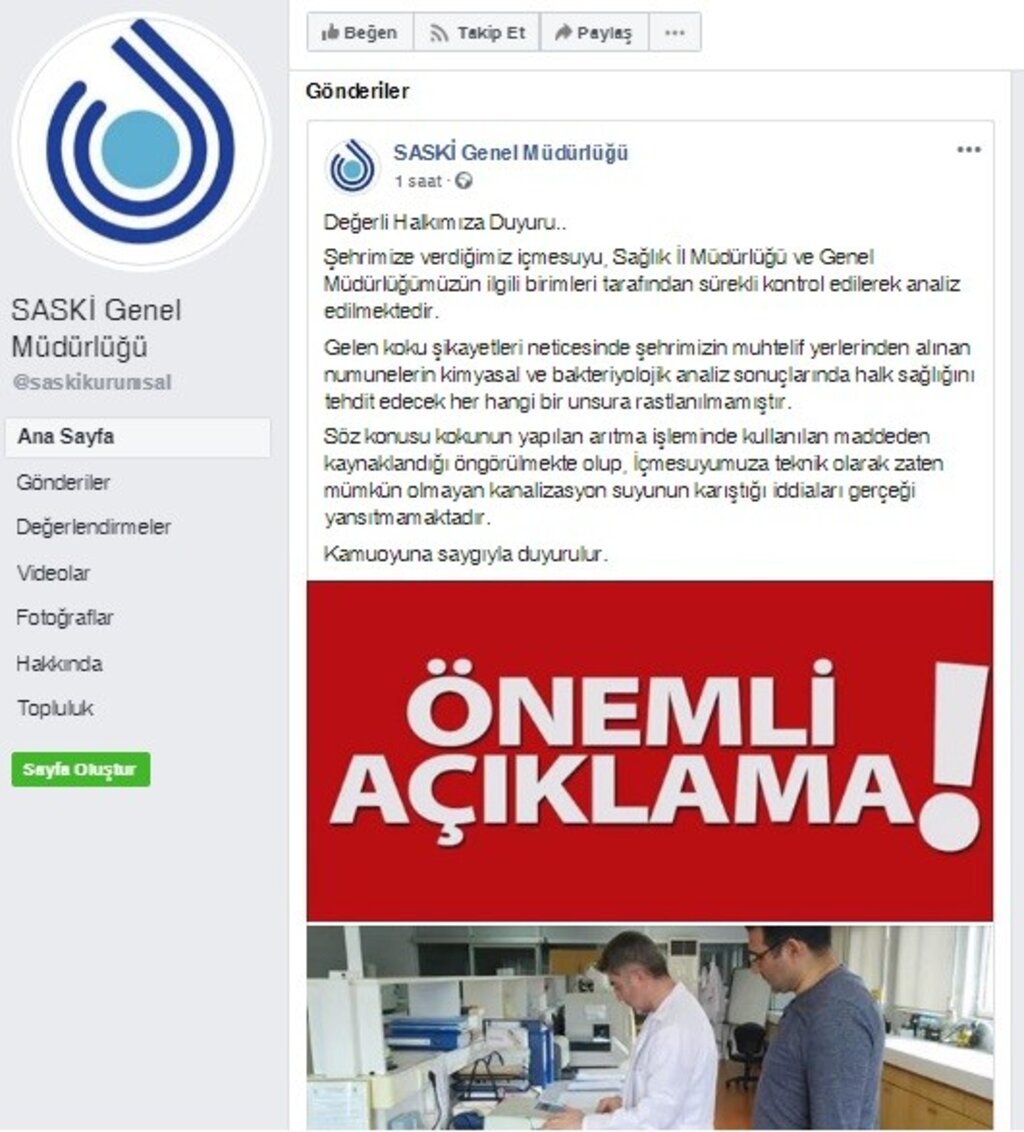Open the page's more options ellipsis
The image size is (1024, 1132).
click(x=674, y=32)
